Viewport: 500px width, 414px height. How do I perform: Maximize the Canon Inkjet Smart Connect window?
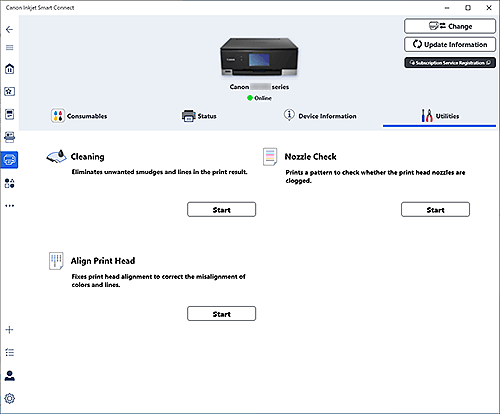click(x=468, y=8)
